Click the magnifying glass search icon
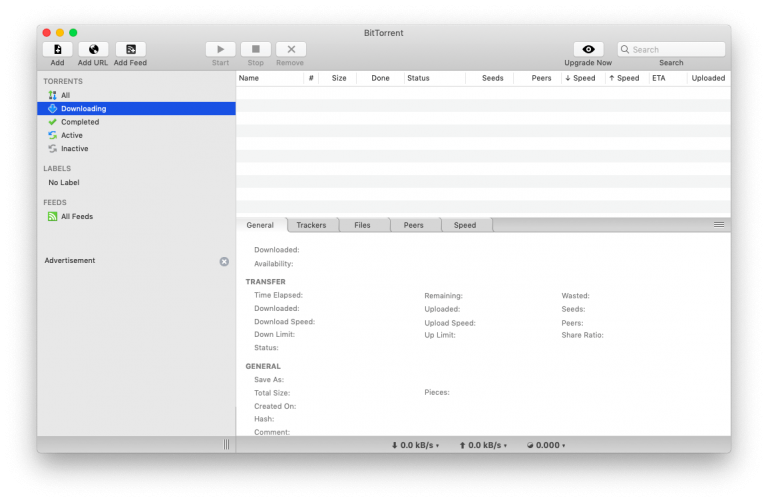 [x=625, y=49]
